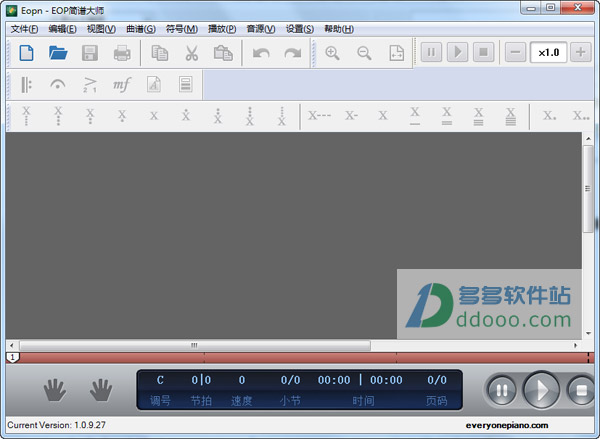This screenshot has width=600, height=439.
Task: Open the 播放(P) menu
Action: [x=222, y=29]
